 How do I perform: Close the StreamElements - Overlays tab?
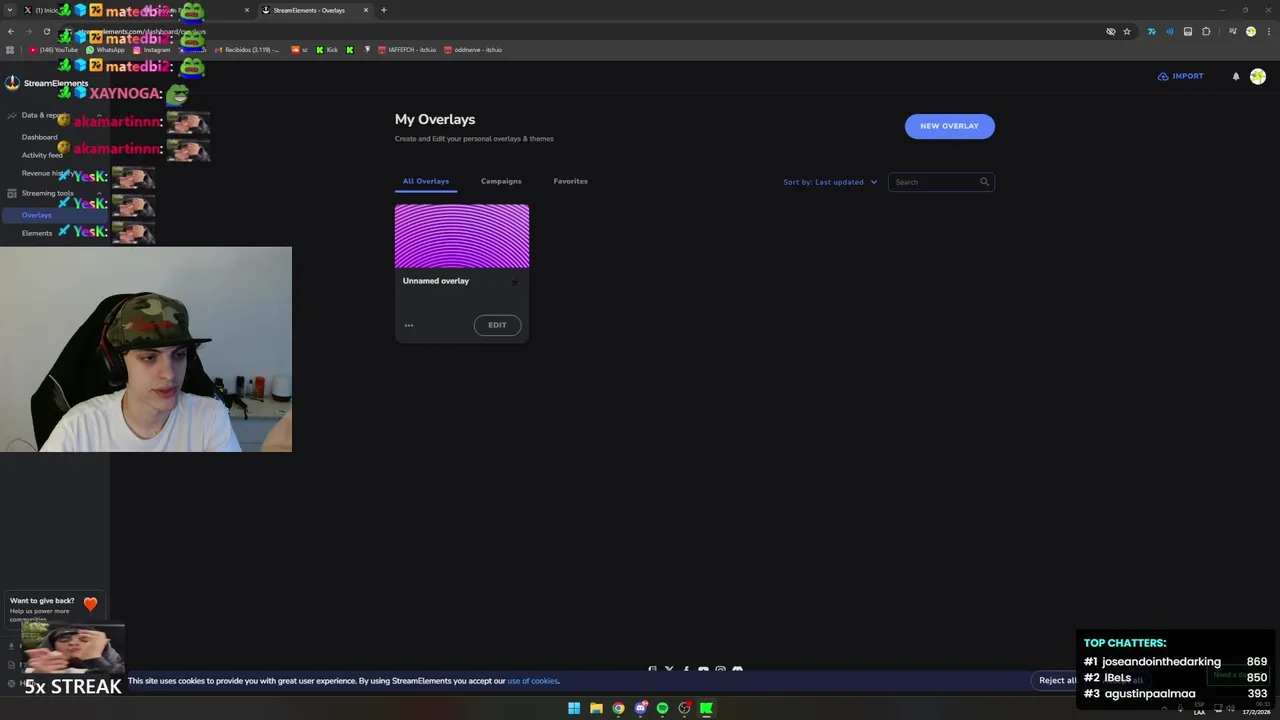(366, 10)
